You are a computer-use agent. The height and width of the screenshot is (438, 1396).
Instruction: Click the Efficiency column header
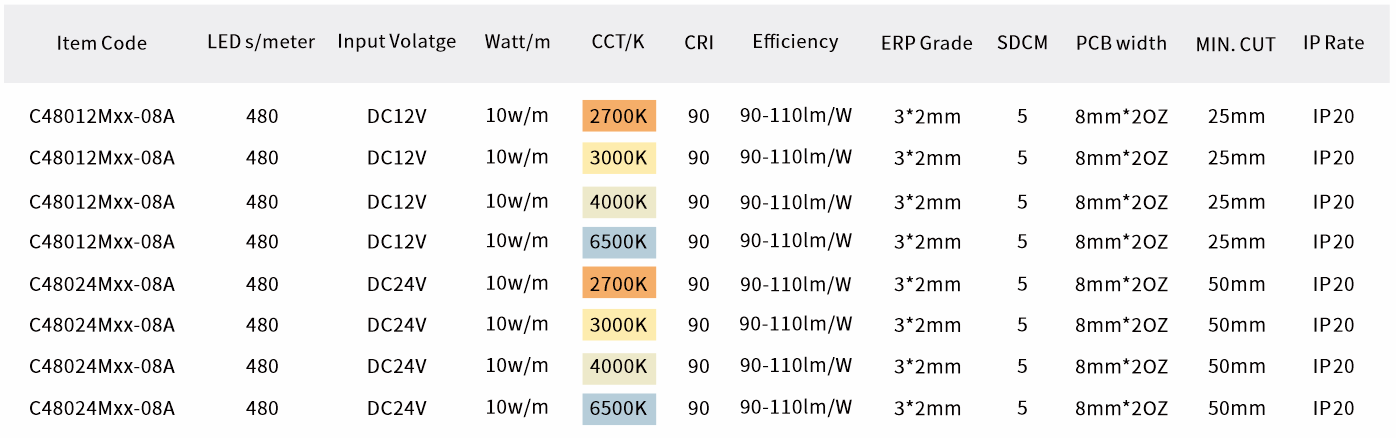pyautogui.click(x=795, y=42)
